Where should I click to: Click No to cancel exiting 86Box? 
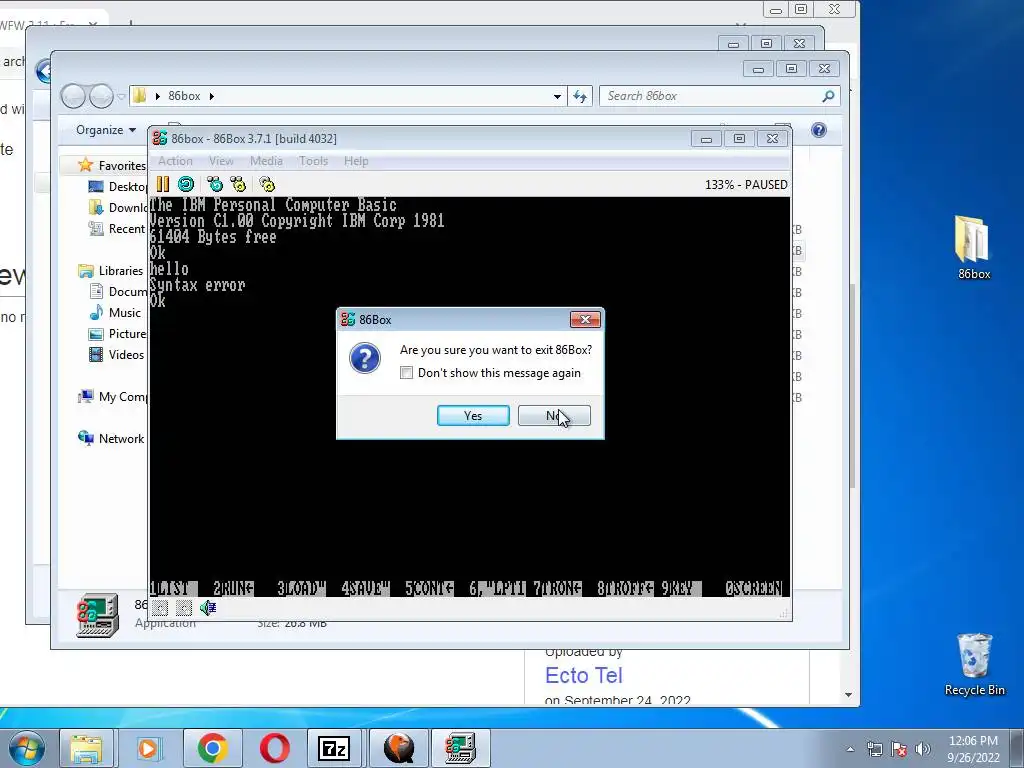pos(554,415)
